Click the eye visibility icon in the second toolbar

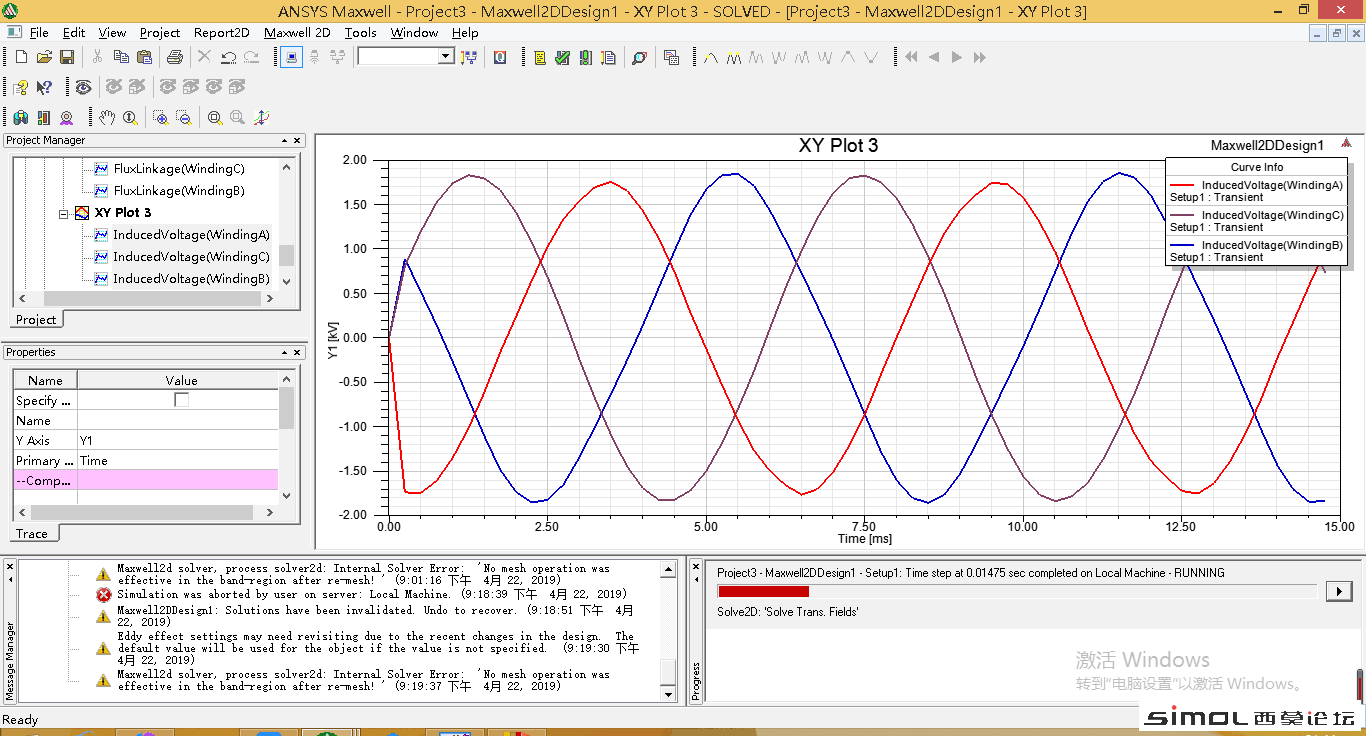click(83, 87)
